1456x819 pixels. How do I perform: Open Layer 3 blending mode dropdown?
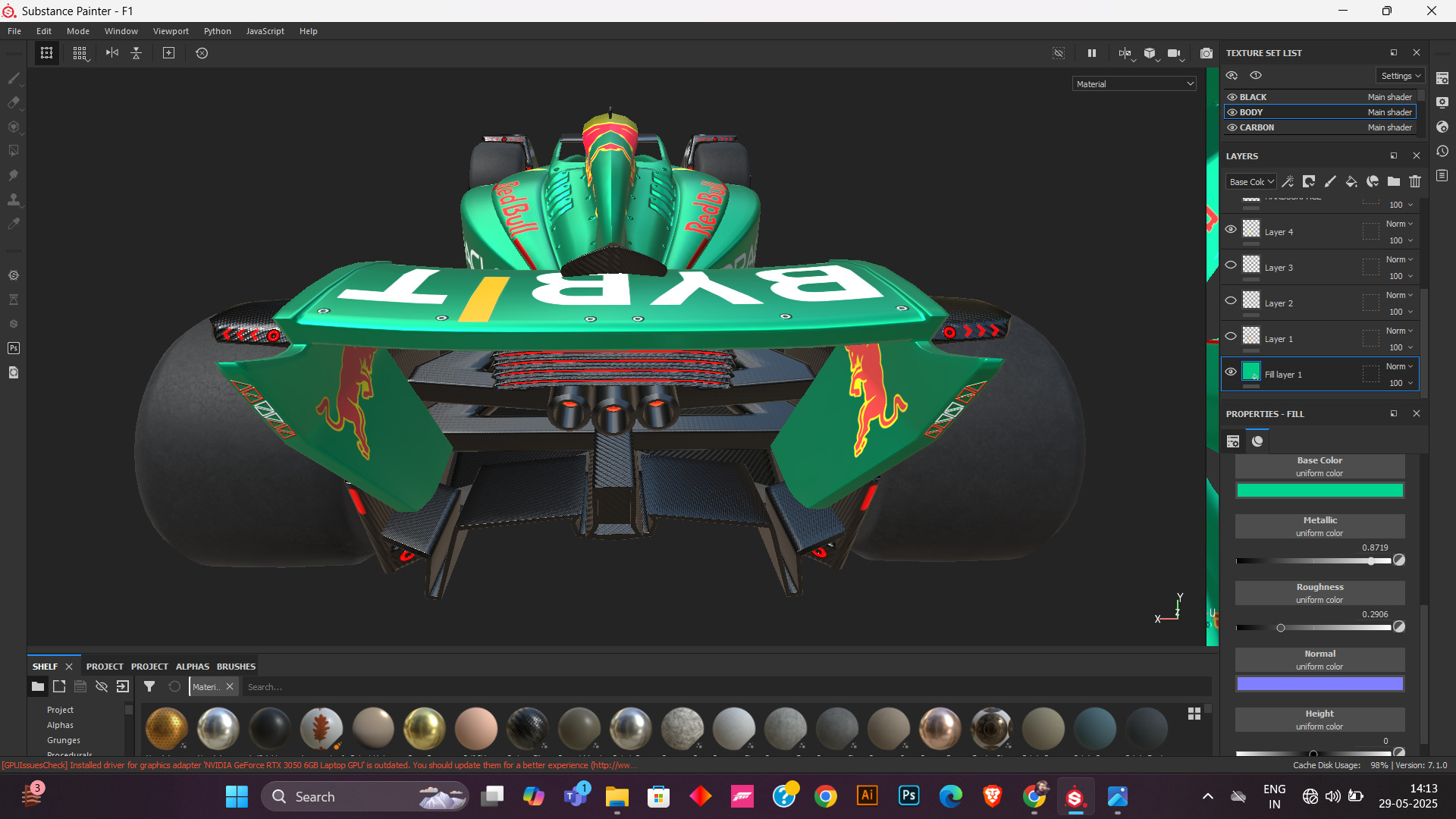pyautogui.click(x=1399, y=259)
